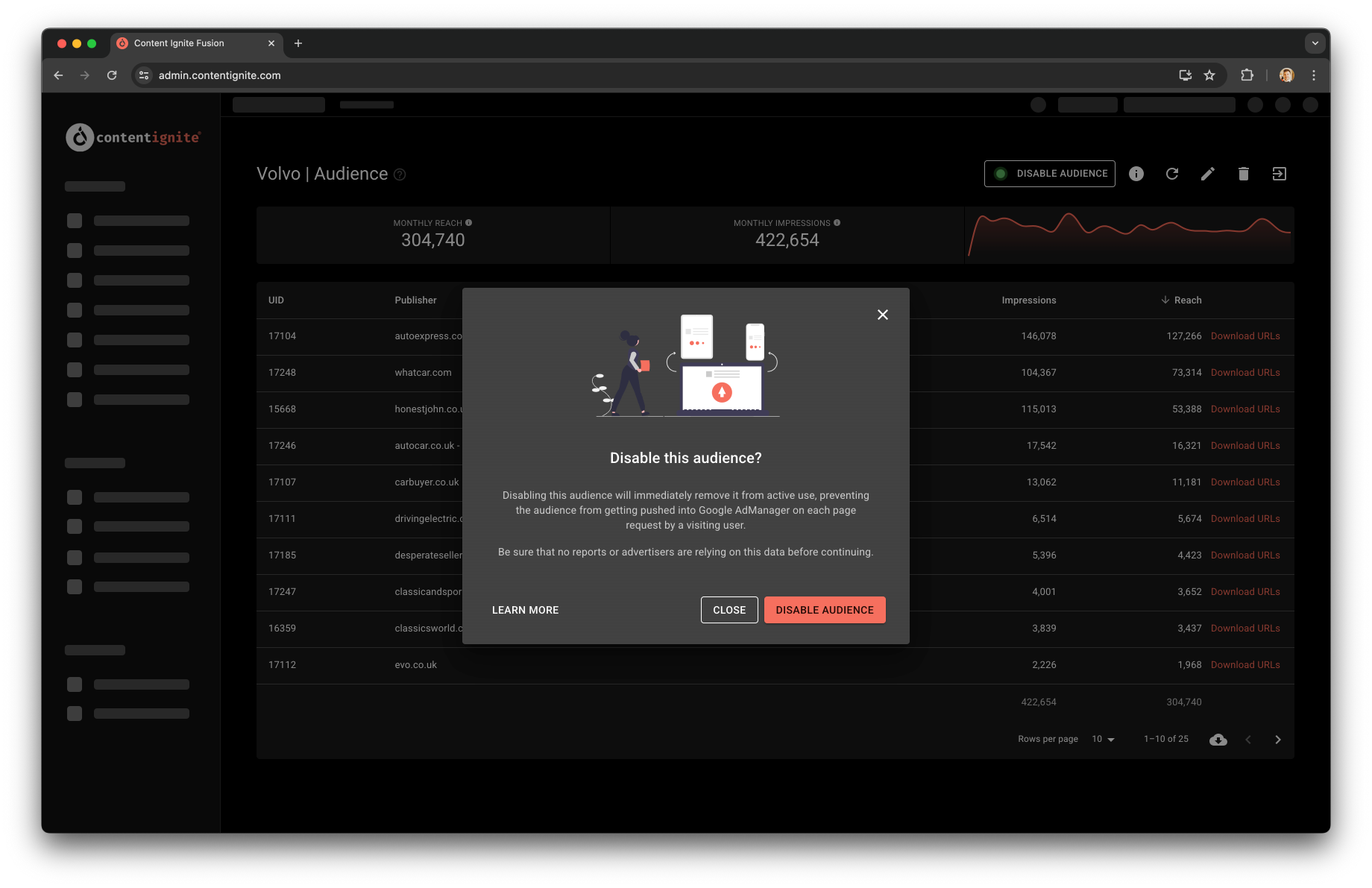Download URLs for classicsworld row 16359
The image size is (1372, 888).
coord(1245,629)
